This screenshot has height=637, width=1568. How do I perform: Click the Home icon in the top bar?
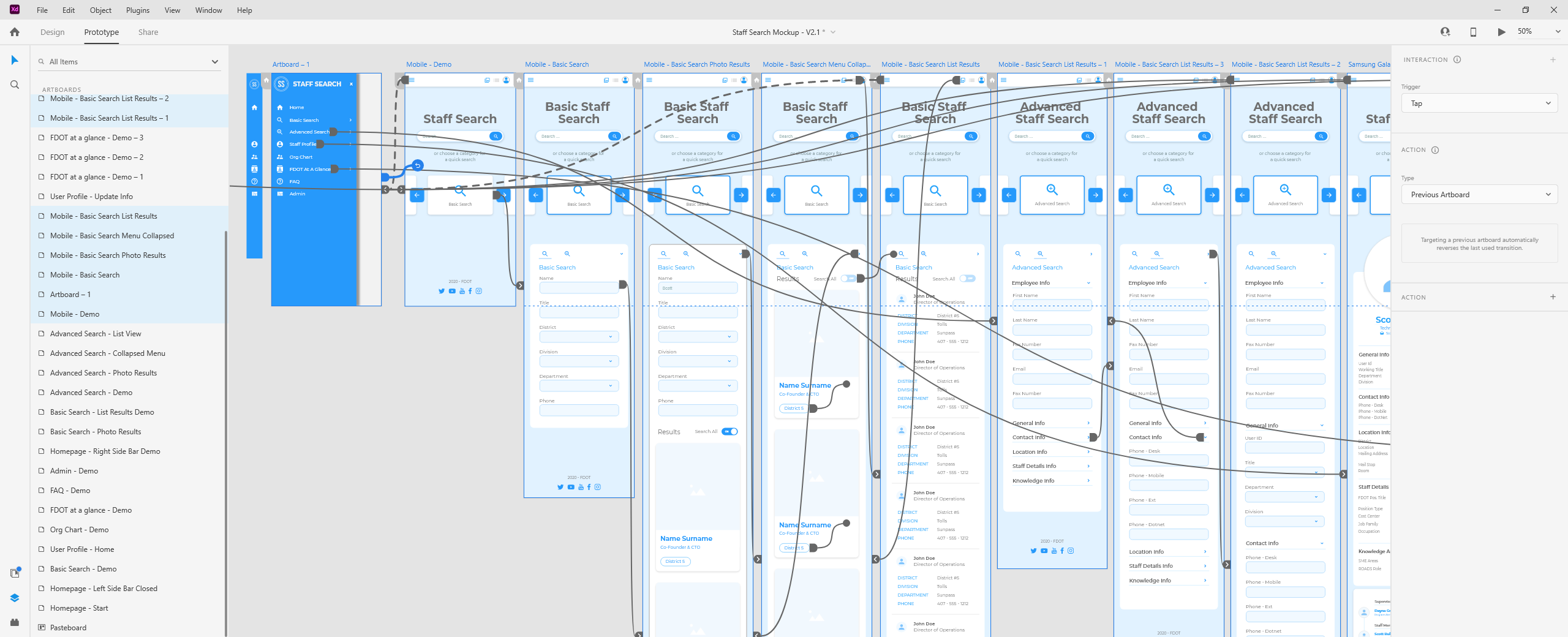(15, 32)
